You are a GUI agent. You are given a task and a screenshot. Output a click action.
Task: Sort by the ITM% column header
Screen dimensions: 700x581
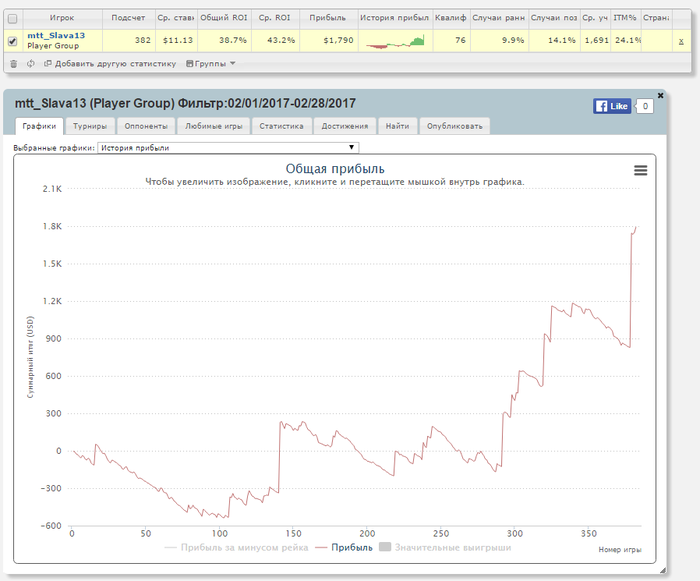pyautogui.click(x=625, y=18)
